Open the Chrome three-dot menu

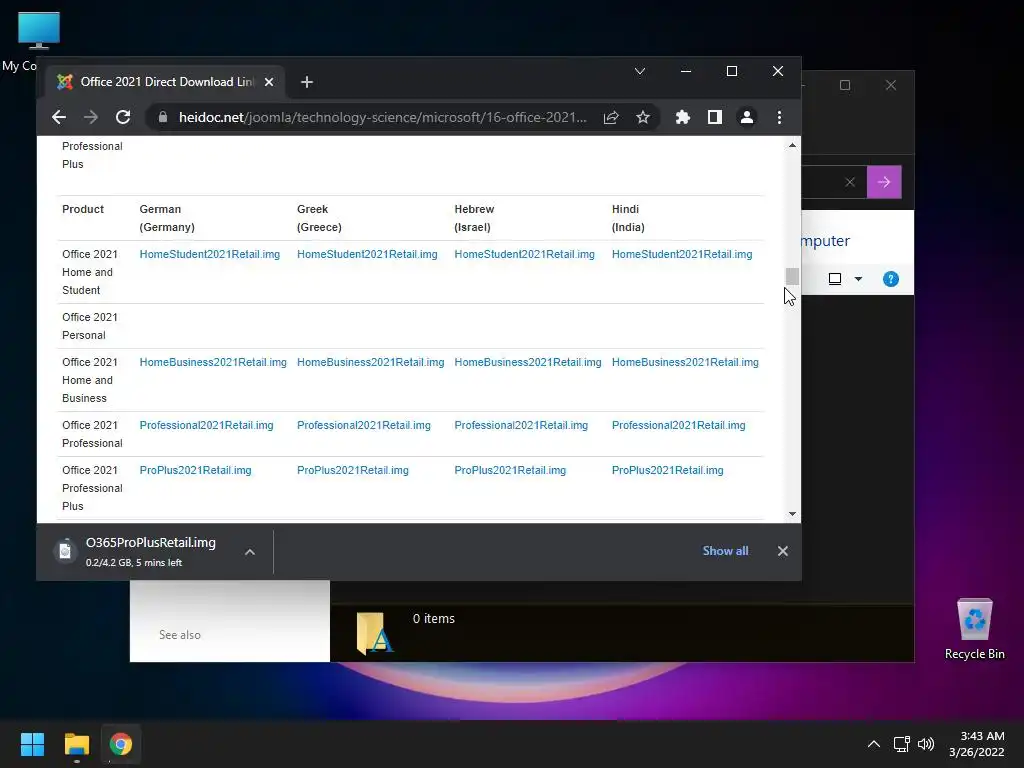[779, 118]
